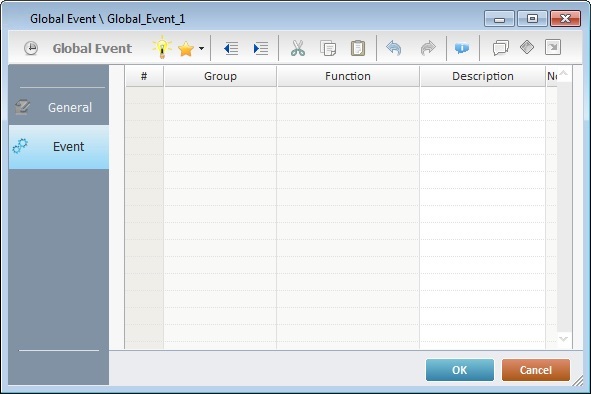The image size is (591, 394).
Task: Click the decrease indent icon
Action: coord(231,49)
